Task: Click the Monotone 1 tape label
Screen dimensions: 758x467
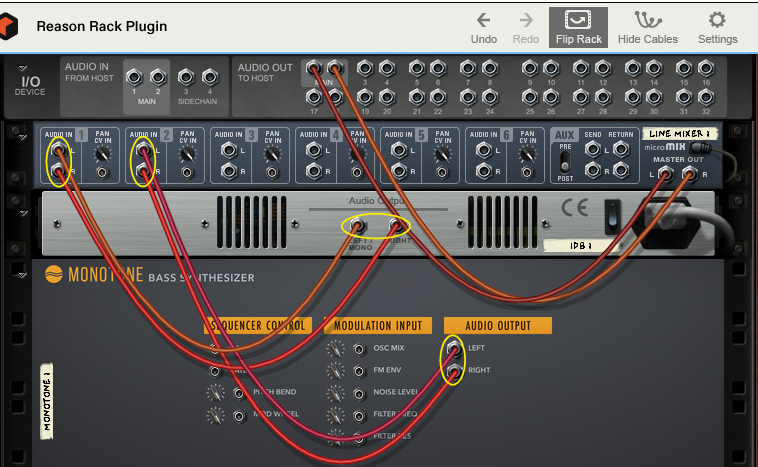Action: 46,401
